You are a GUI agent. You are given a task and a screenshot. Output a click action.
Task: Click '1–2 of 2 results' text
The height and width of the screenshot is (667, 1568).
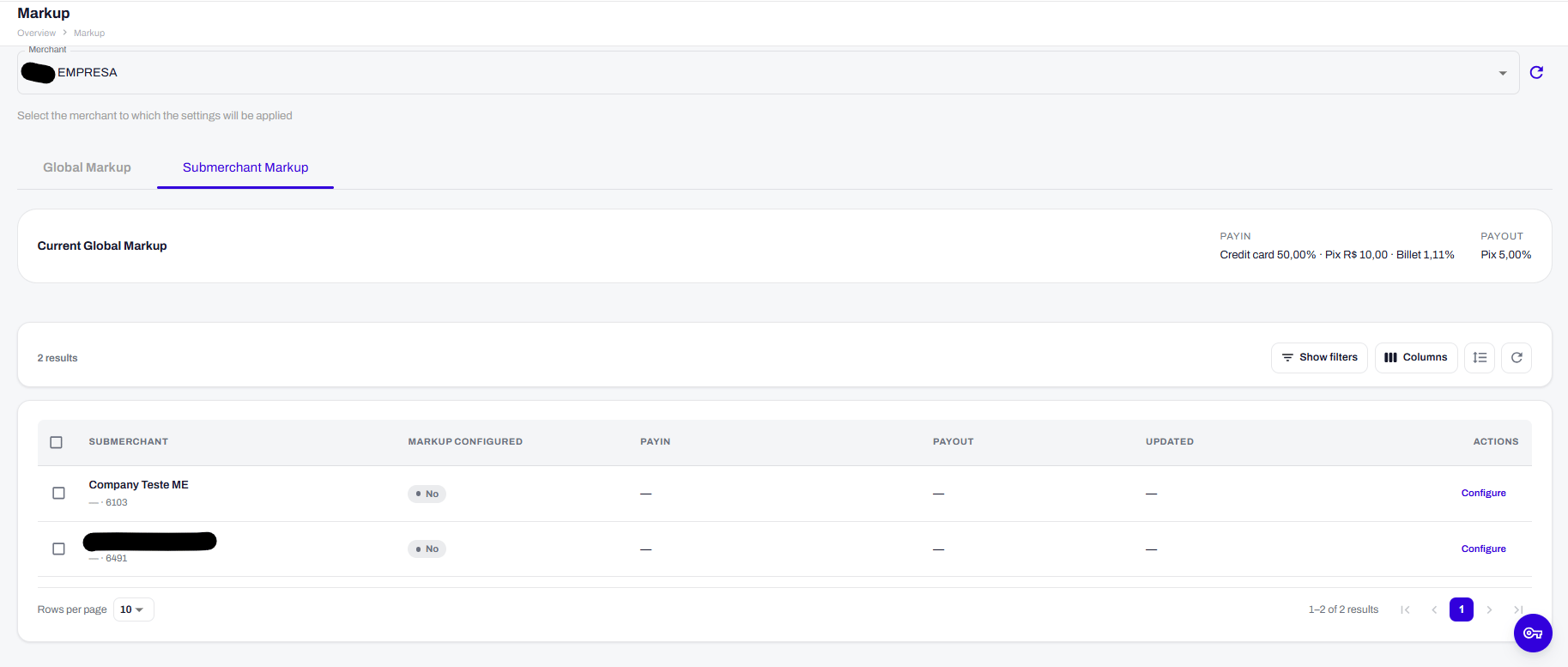(x=1343, y=609)
